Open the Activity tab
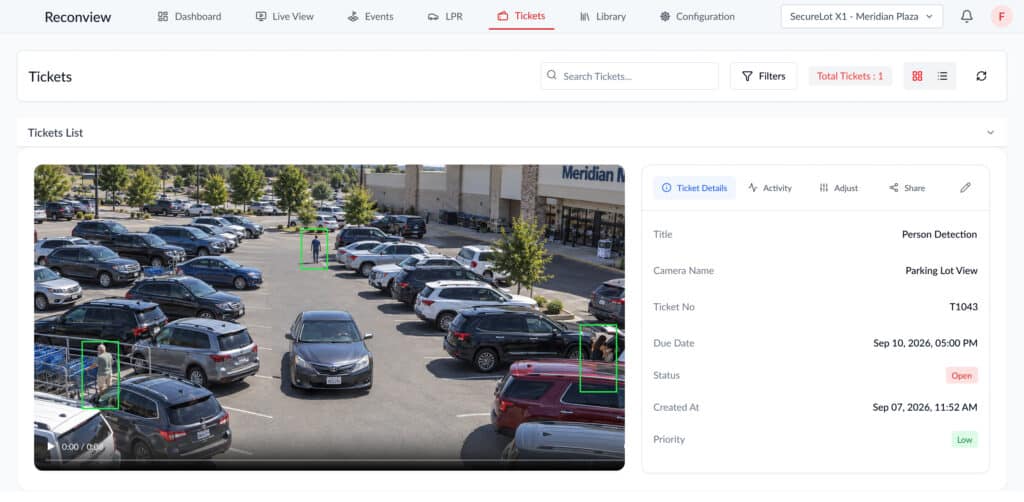The image size is (1024, 502). (x=769, y=187)
